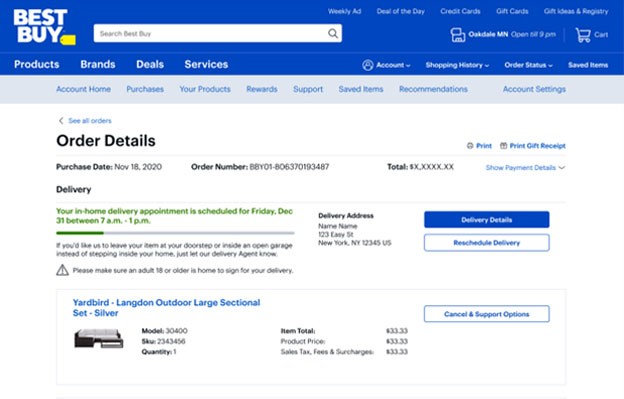
Task: Open Account Settings
Action: 534,89
